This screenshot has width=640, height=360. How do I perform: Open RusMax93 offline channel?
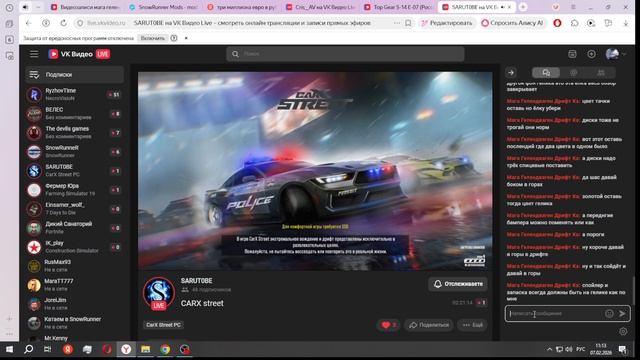pos(75,266)
